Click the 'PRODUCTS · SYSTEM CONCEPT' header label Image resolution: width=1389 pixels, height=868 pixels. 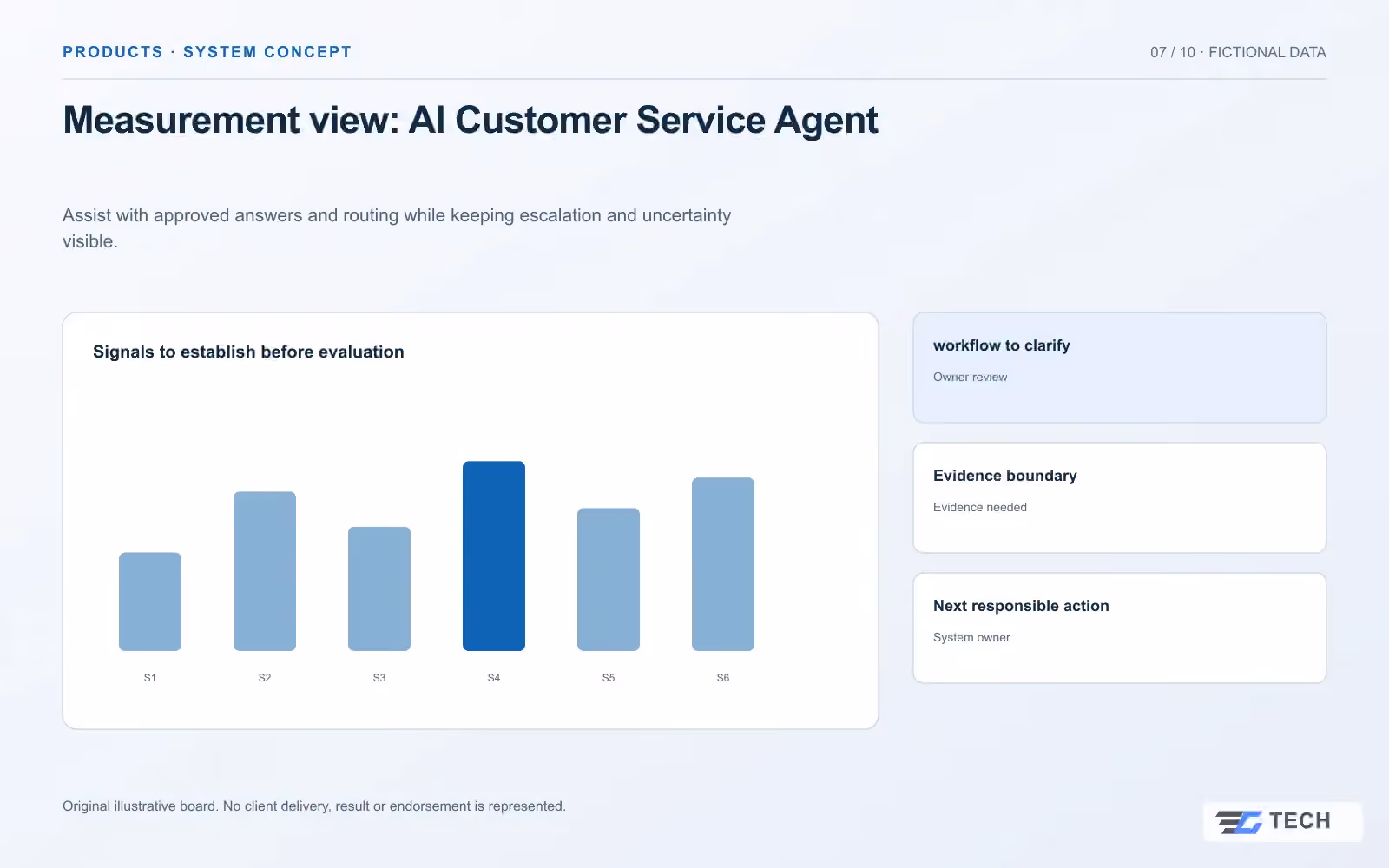(207, 52)
